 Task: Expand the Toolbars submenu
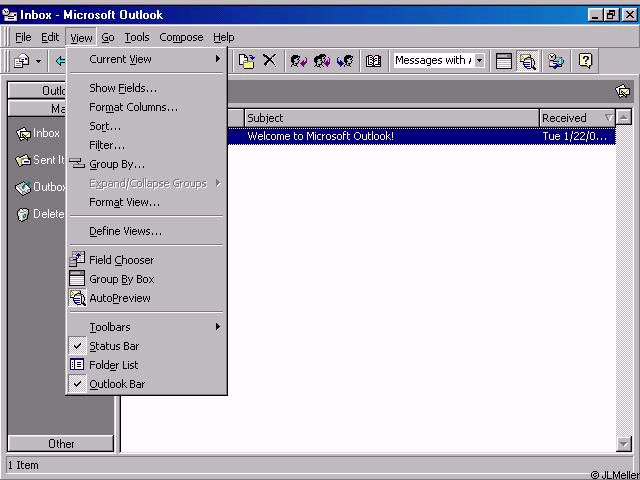[x=147, y=327]
